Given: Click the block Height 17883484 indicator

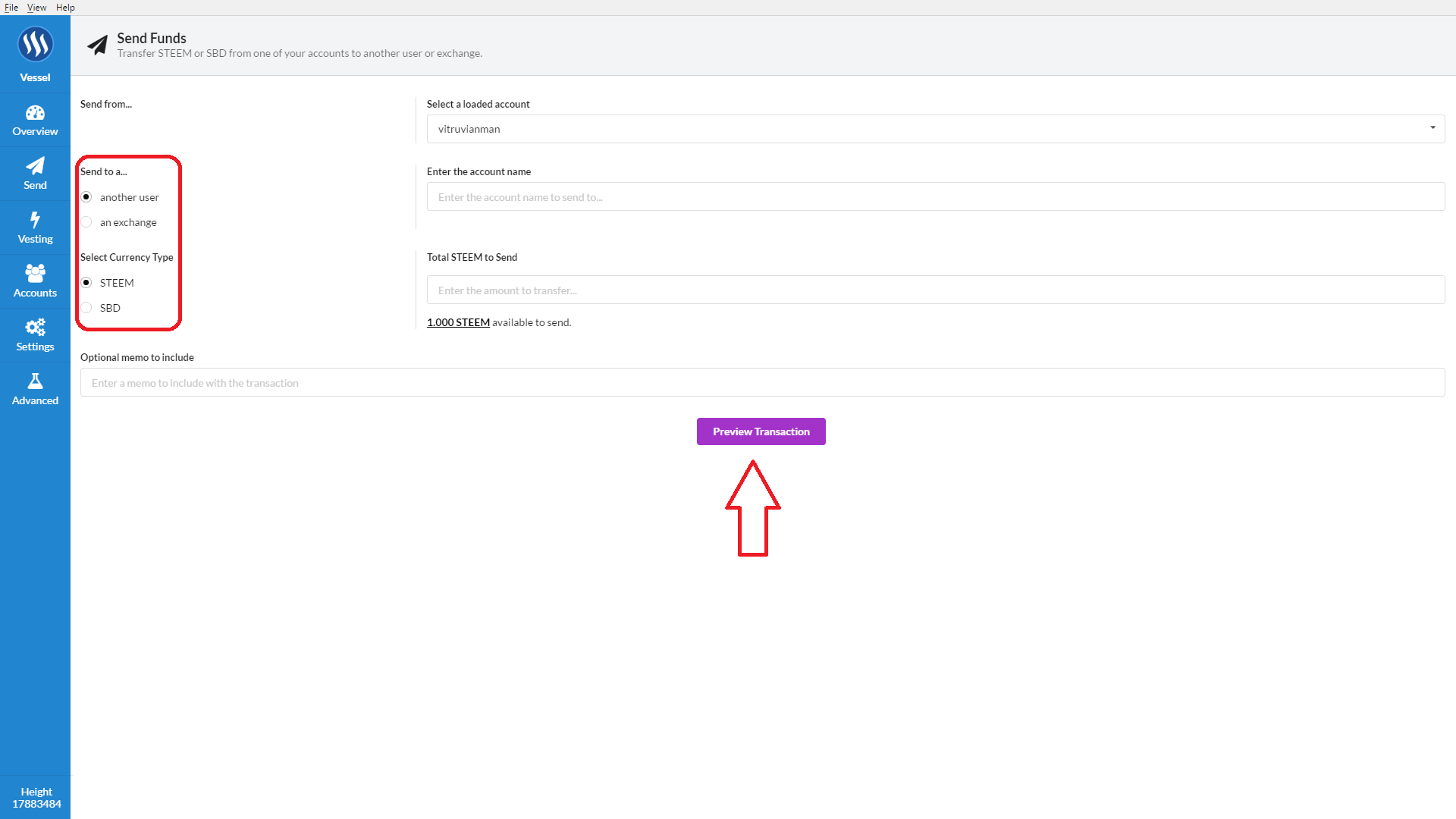Looking at the screenshot, I should [x=36, y=798].
